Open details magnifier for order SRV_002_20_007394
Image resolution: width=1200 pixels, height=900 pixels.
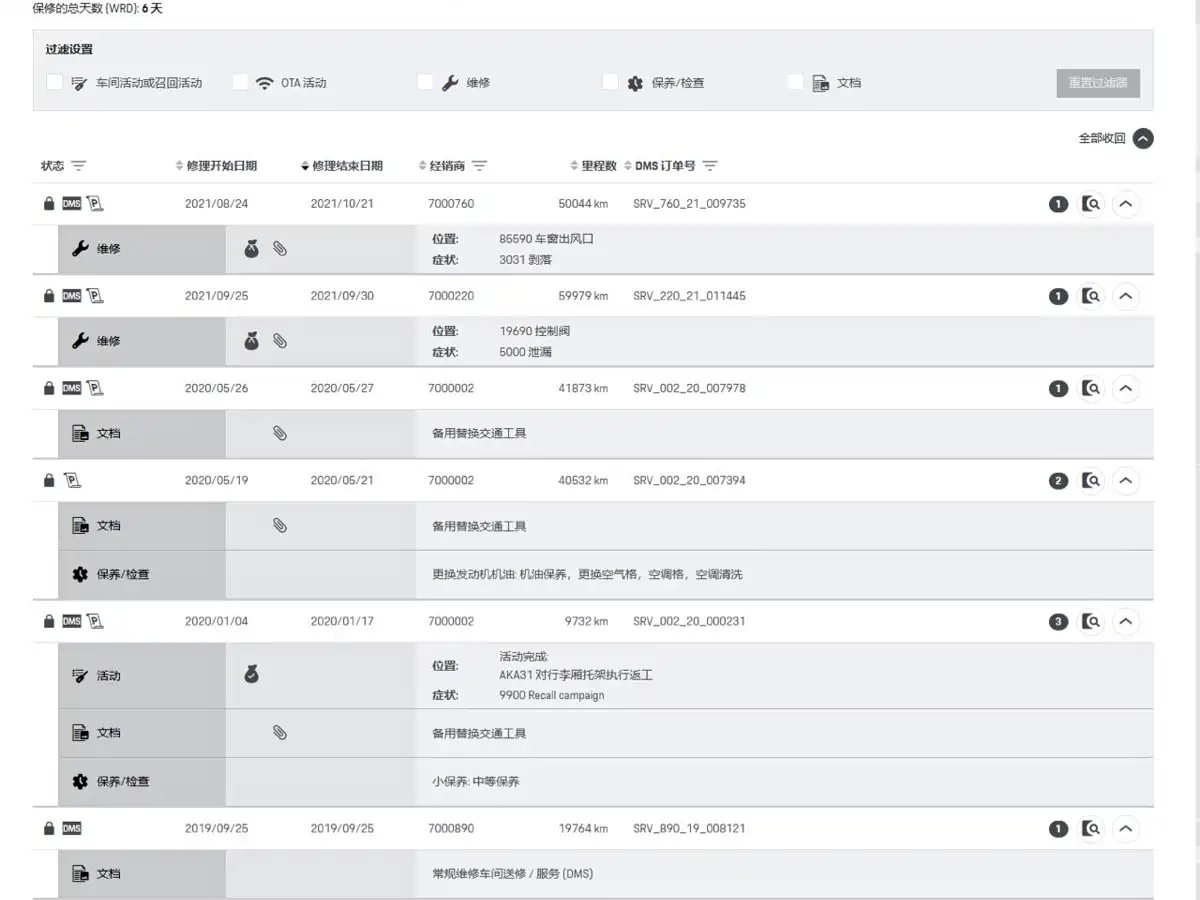(x=1091, y=481)
